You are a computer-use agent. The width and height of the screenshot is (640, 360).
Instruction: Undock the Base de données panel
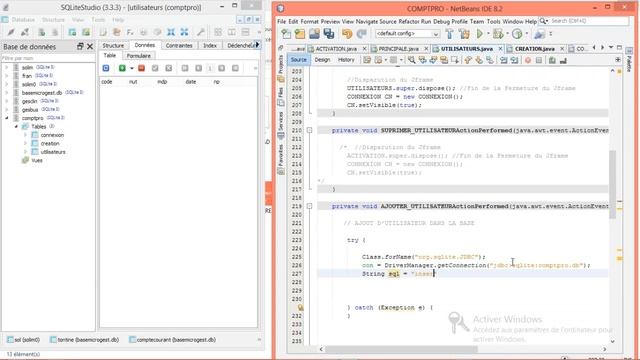[80, 47]
